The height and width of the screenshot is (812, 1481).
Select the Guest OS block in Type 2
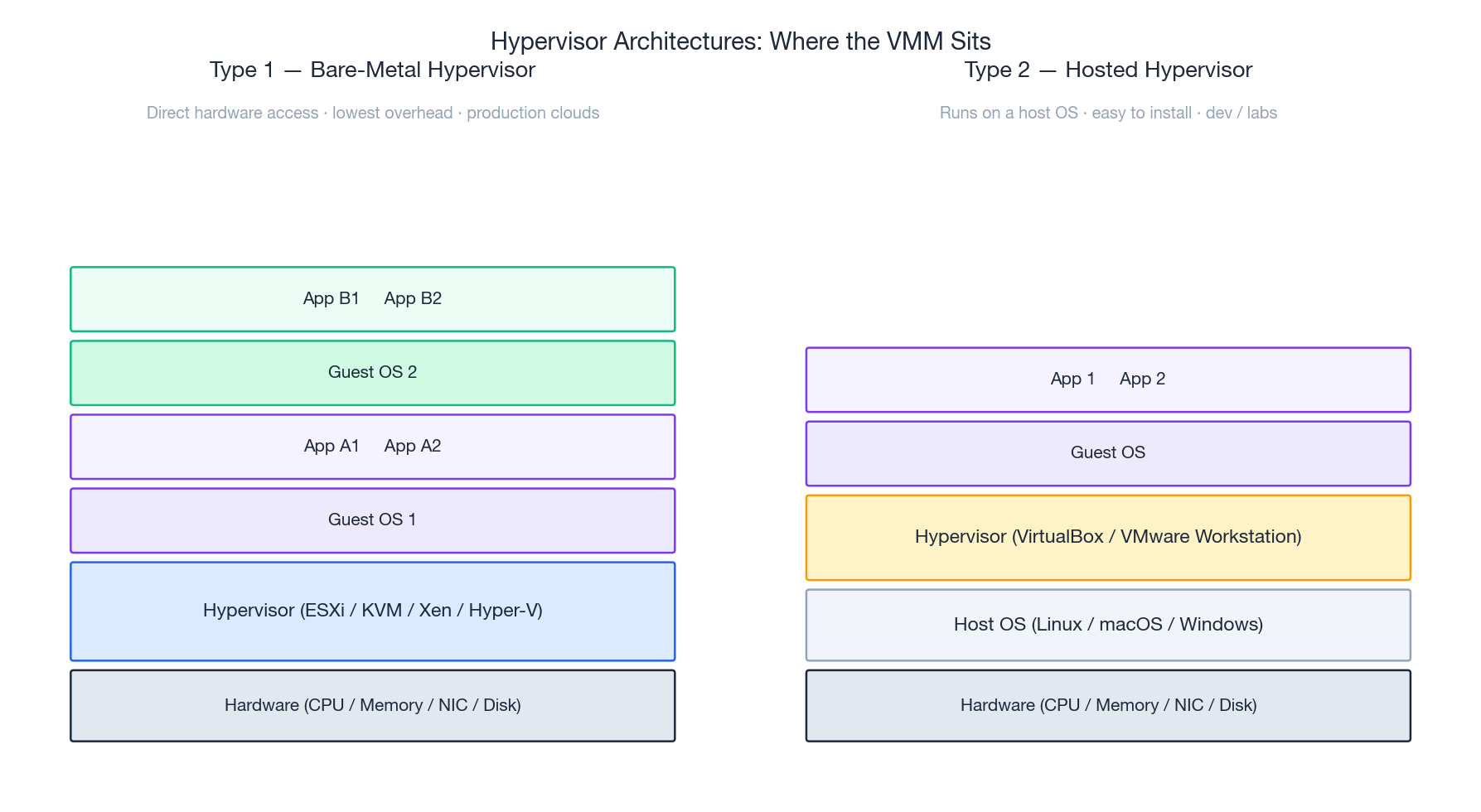pos(1108,452)
